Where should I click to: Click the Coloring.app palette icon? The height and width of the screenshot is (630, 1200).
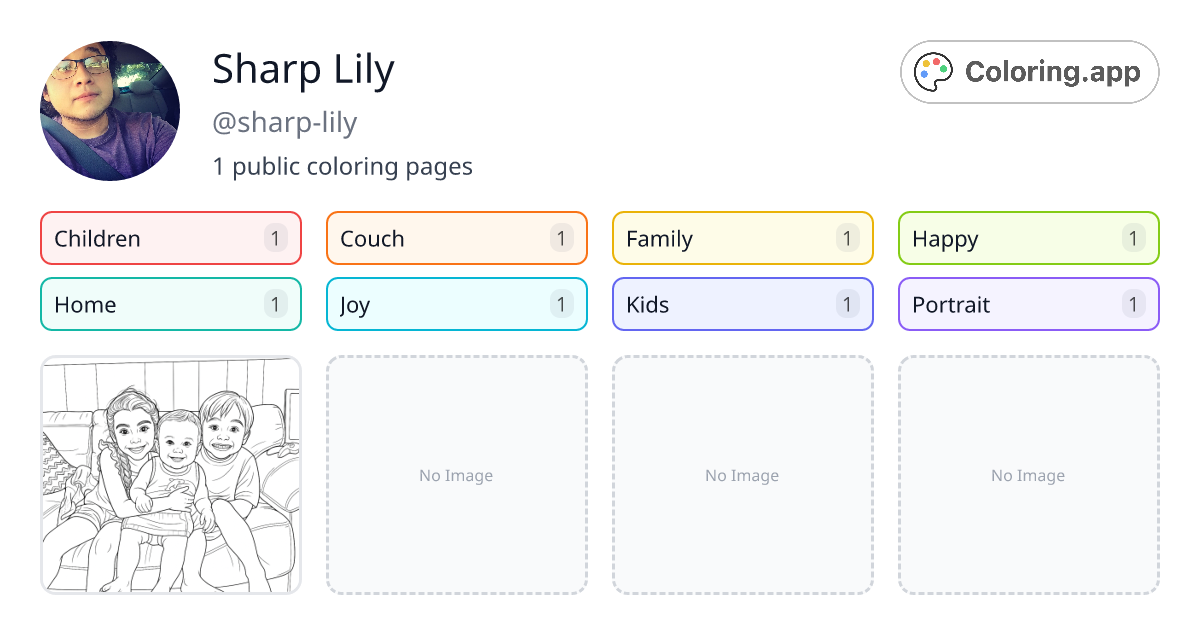click(x=934, y=71)
